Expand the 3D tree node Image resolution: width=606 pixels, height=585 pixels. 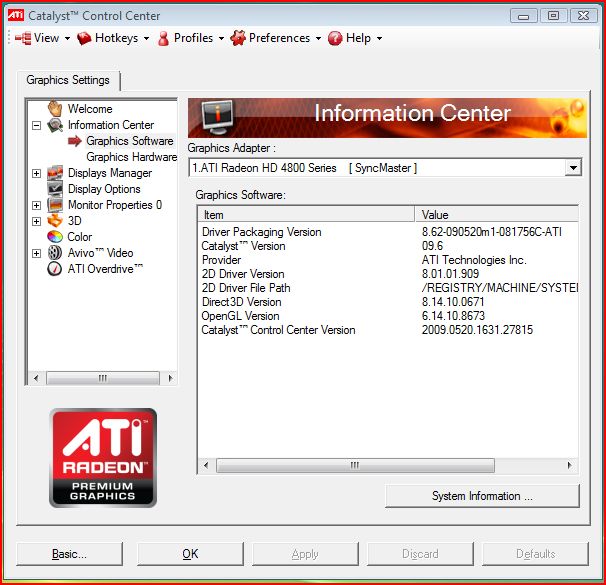(x=36, y=221)
